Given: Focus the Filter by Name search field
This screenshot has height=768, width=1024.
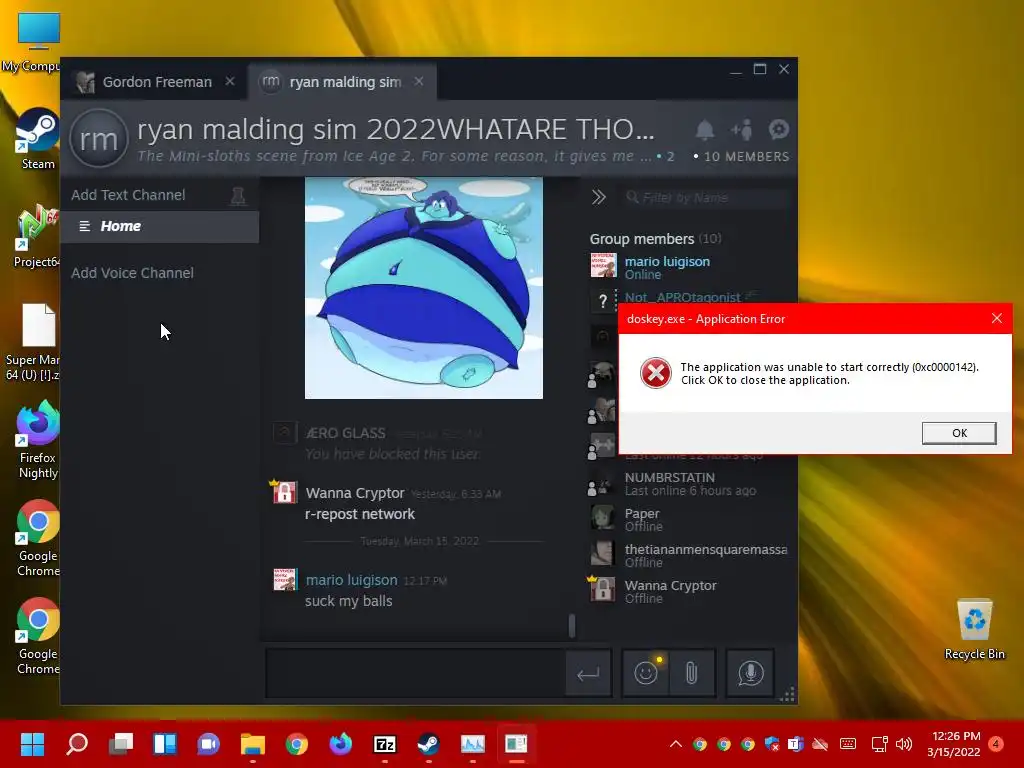Looking at the screenshot, I should click(x=705, y=197).
